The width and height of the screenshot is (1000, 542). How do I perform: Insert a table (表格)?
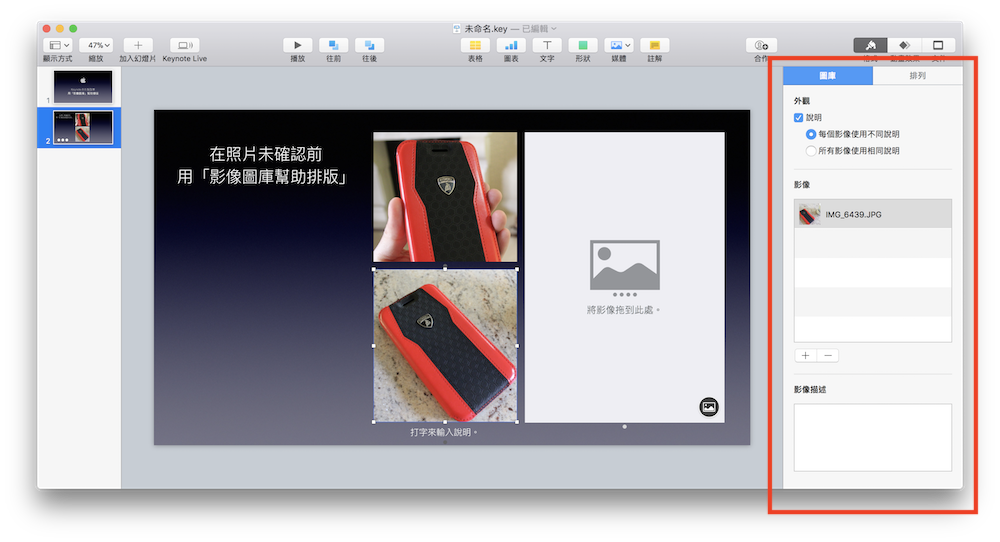475,45
